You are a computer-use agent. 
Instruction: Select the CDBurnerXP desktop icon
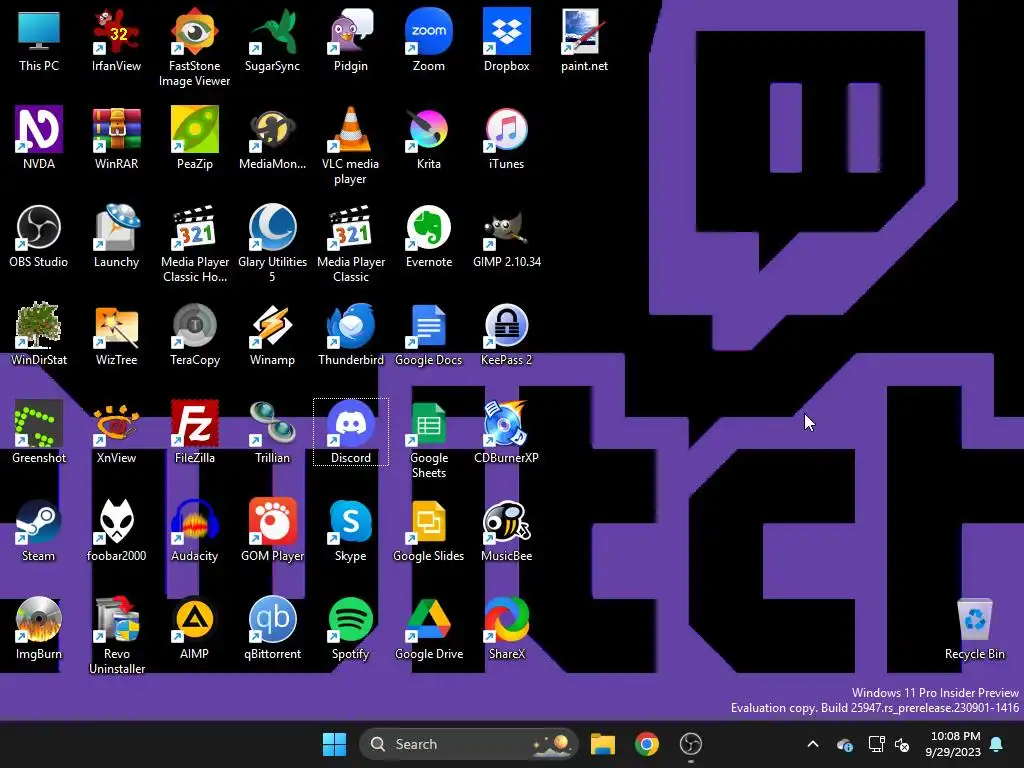pyautogui.click(x=507, y=432)
